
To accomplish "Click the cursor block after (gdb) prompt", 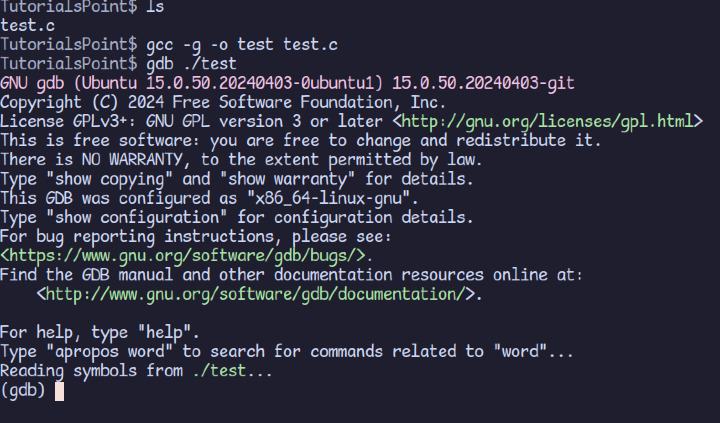I will click(x=60, y=390).
